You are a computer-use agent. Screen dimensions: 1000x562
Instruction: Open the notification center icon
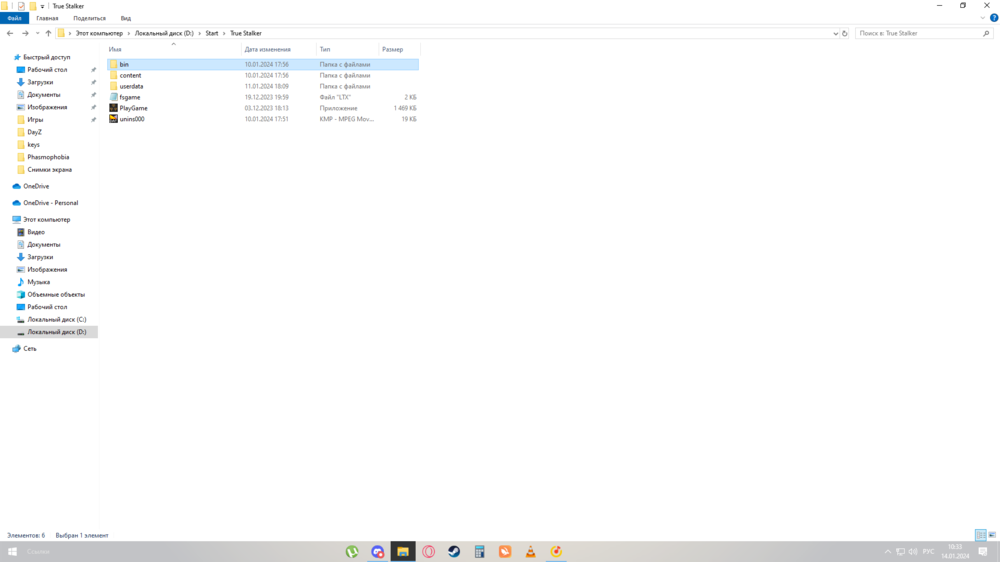click(983, 552)
